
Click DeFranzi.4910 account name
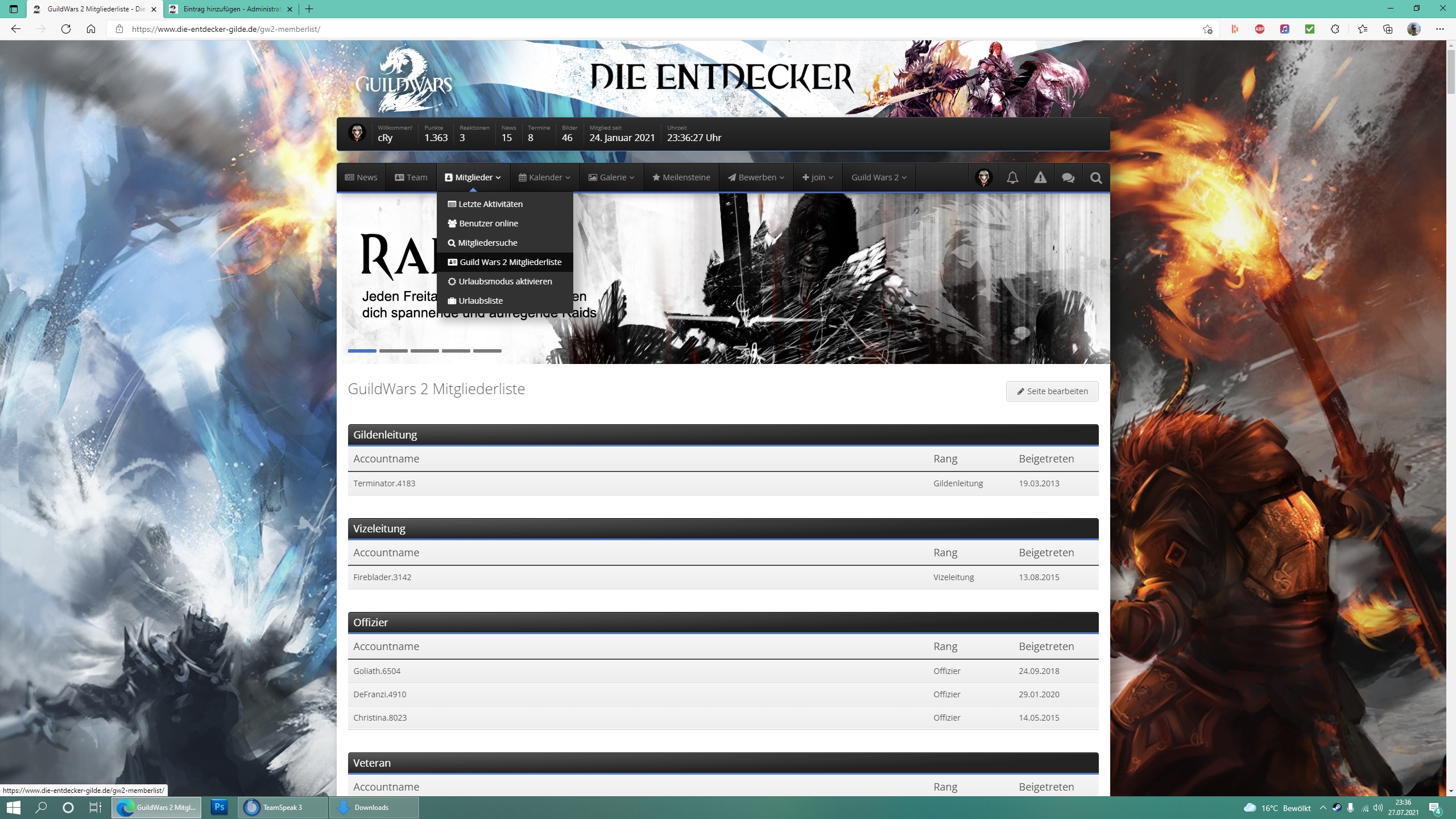380,694
